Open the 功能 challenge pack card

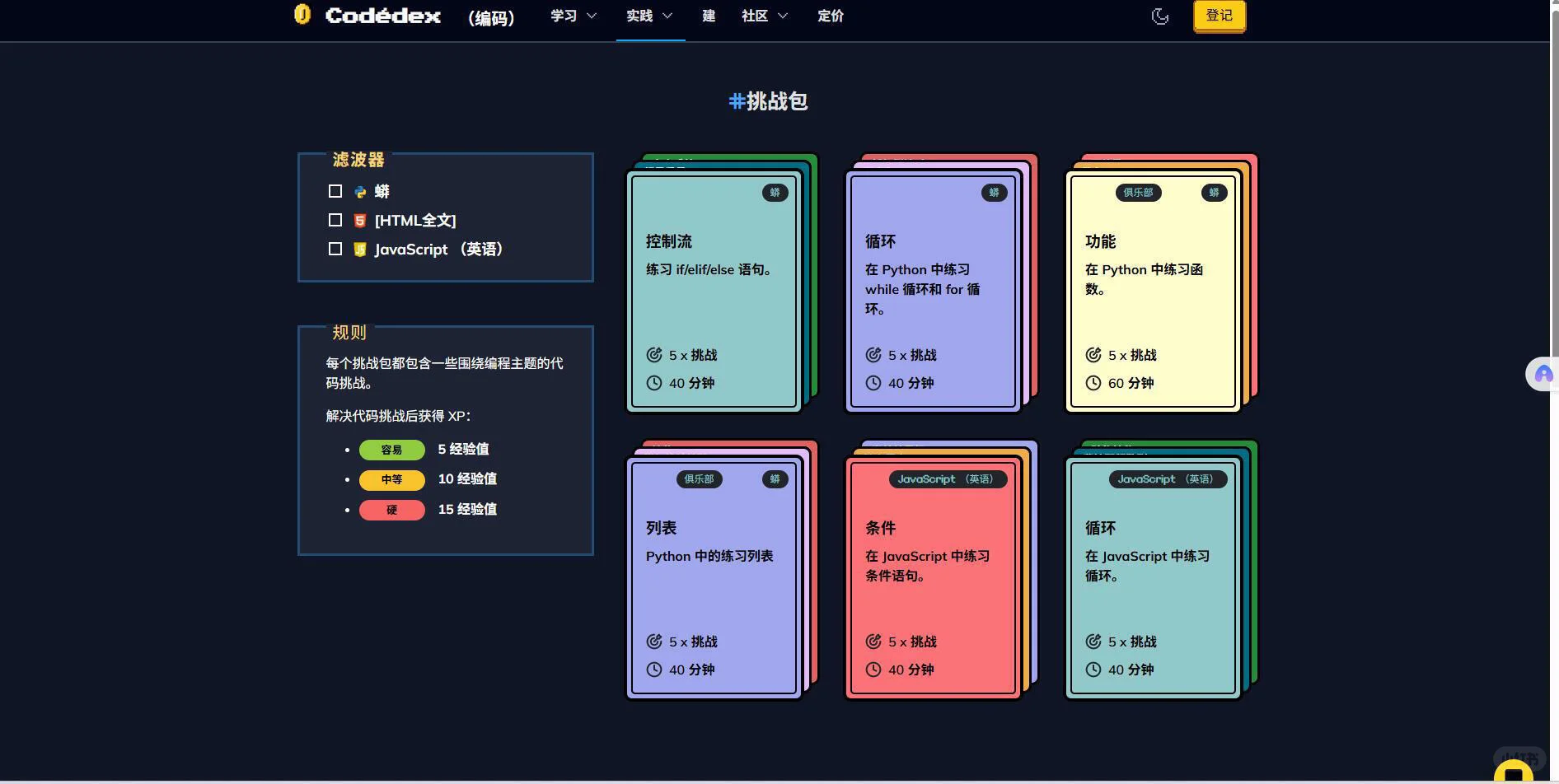(x=1153, y=288)
